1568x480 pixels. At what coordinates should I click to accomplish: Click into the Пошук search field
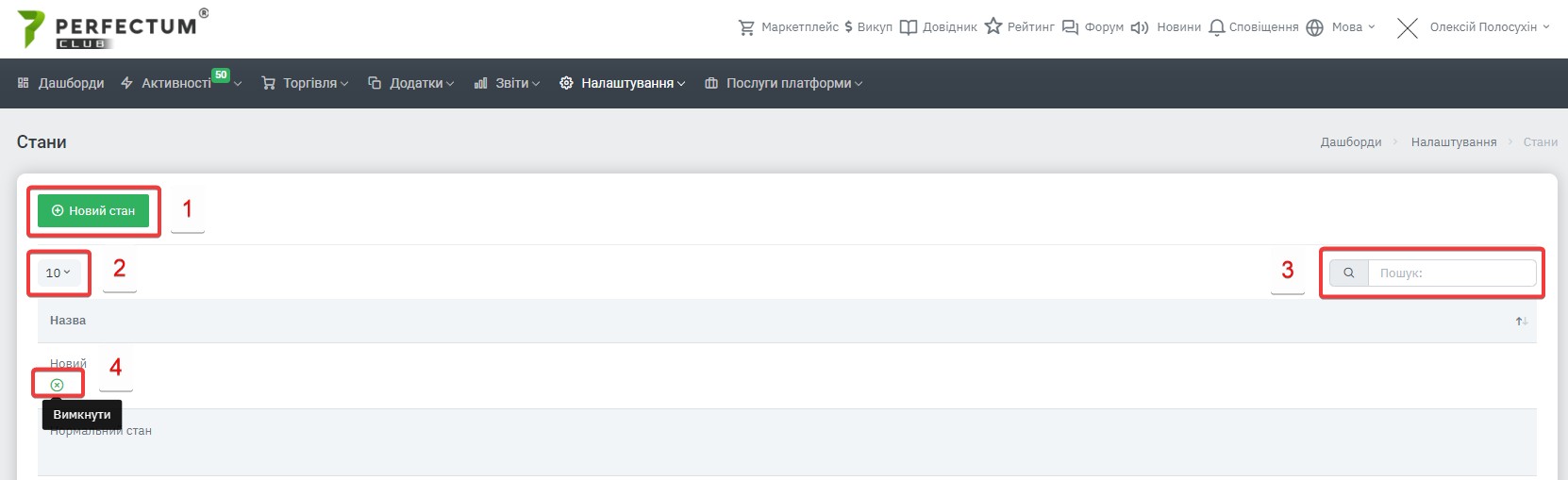[1452, 273]
